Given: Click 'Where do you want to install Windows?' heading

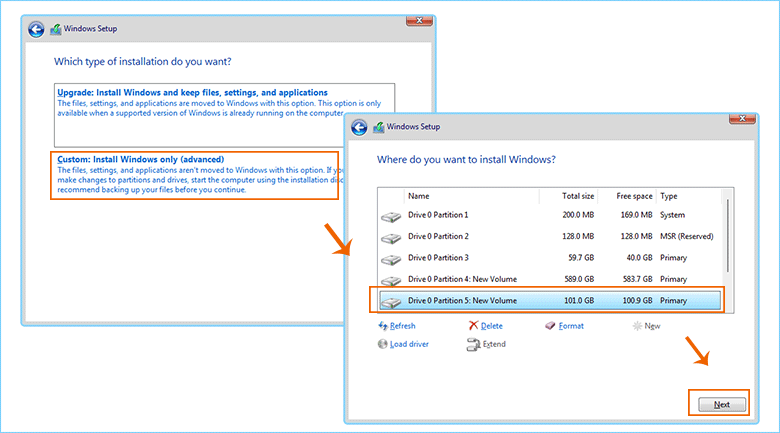Looking at the screenshot, I should point(466,160).
